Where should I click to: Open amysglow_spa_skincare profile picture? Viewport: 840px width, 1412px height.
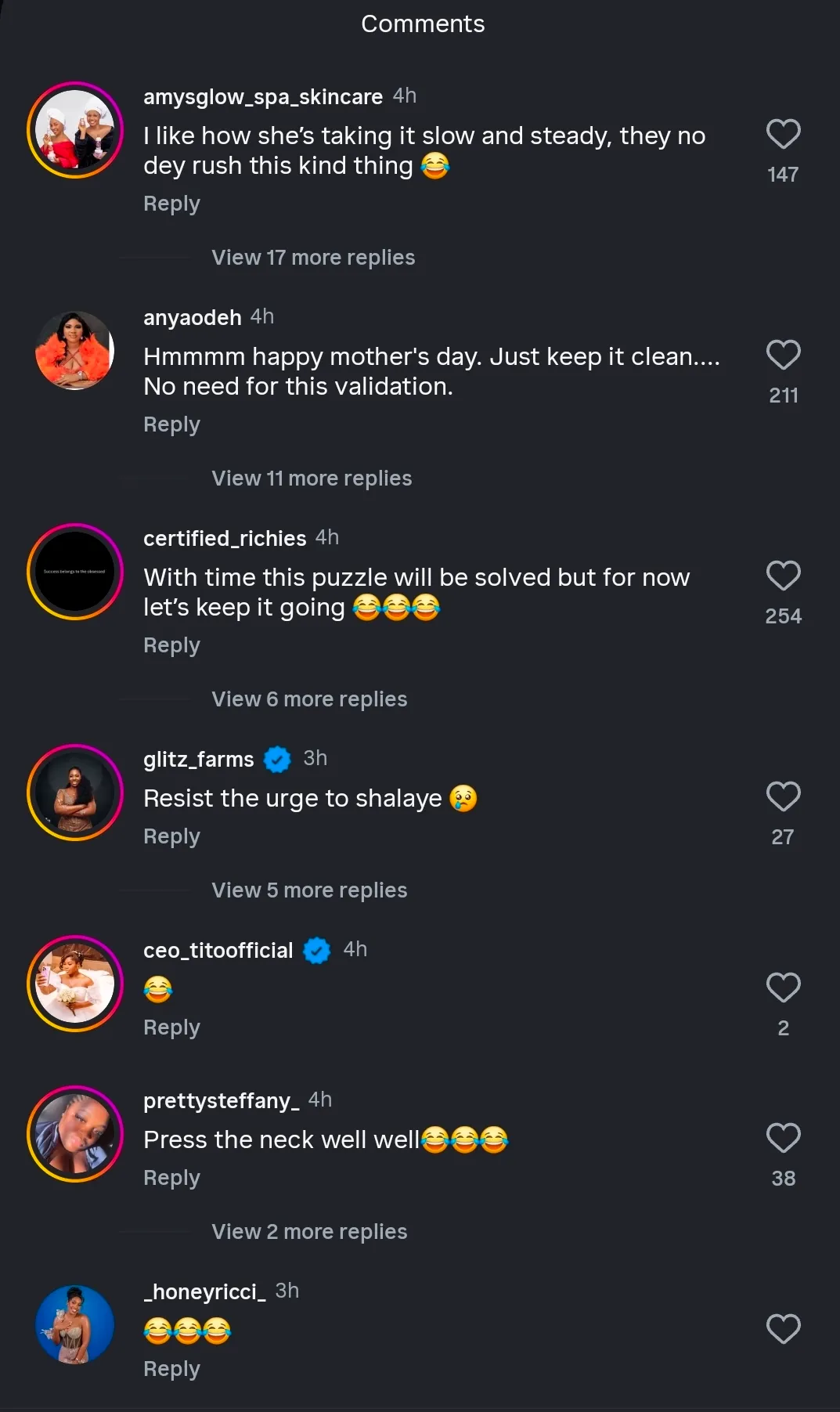click(x=75, y=130)
